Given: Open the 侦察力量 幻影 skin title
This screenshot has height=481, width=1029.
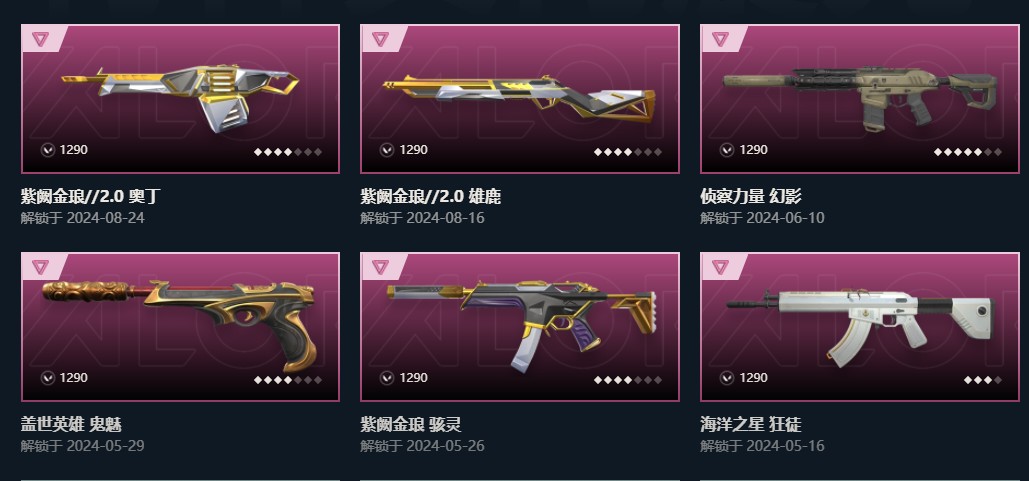Looking at the screenshot, I should (751, 196).
